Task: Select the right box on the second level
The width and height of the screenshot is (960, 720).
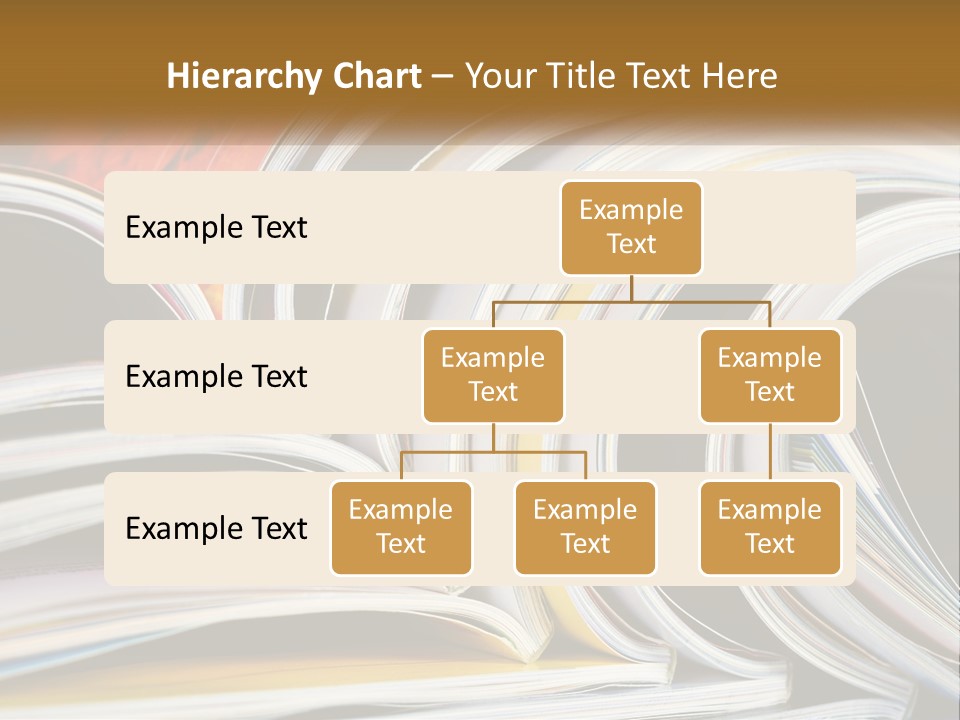Action: [x=769, y=375]
